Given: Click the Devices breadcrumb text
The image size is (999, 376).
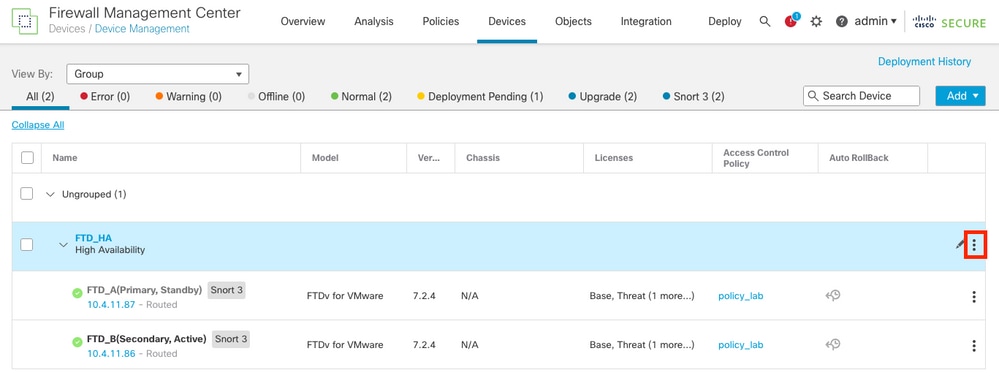Looking at the screenshot, I should pyautogui.click(x=68, y=29).
